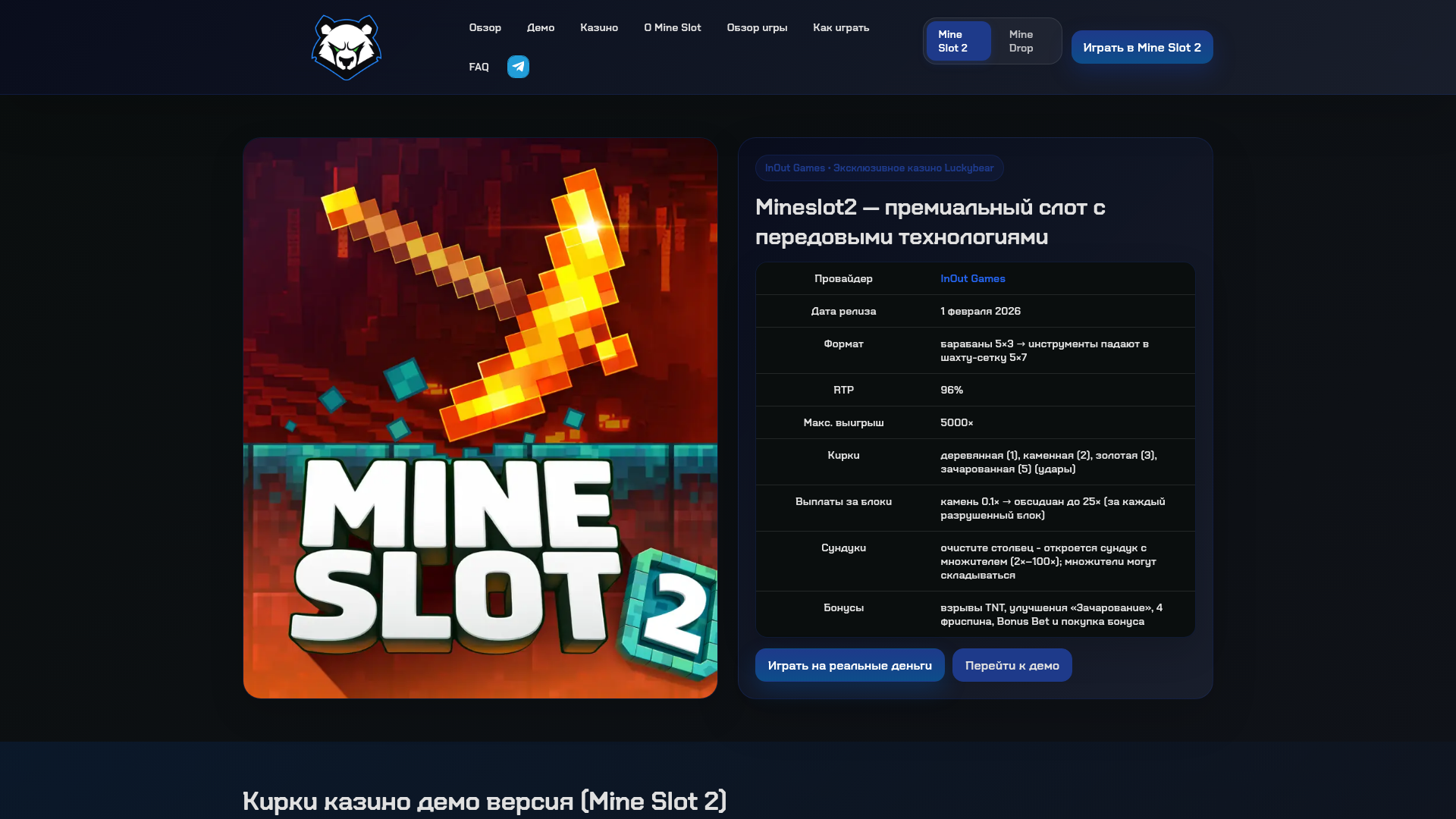Switch to the Mine Drop toggle

coord(1027,41)
